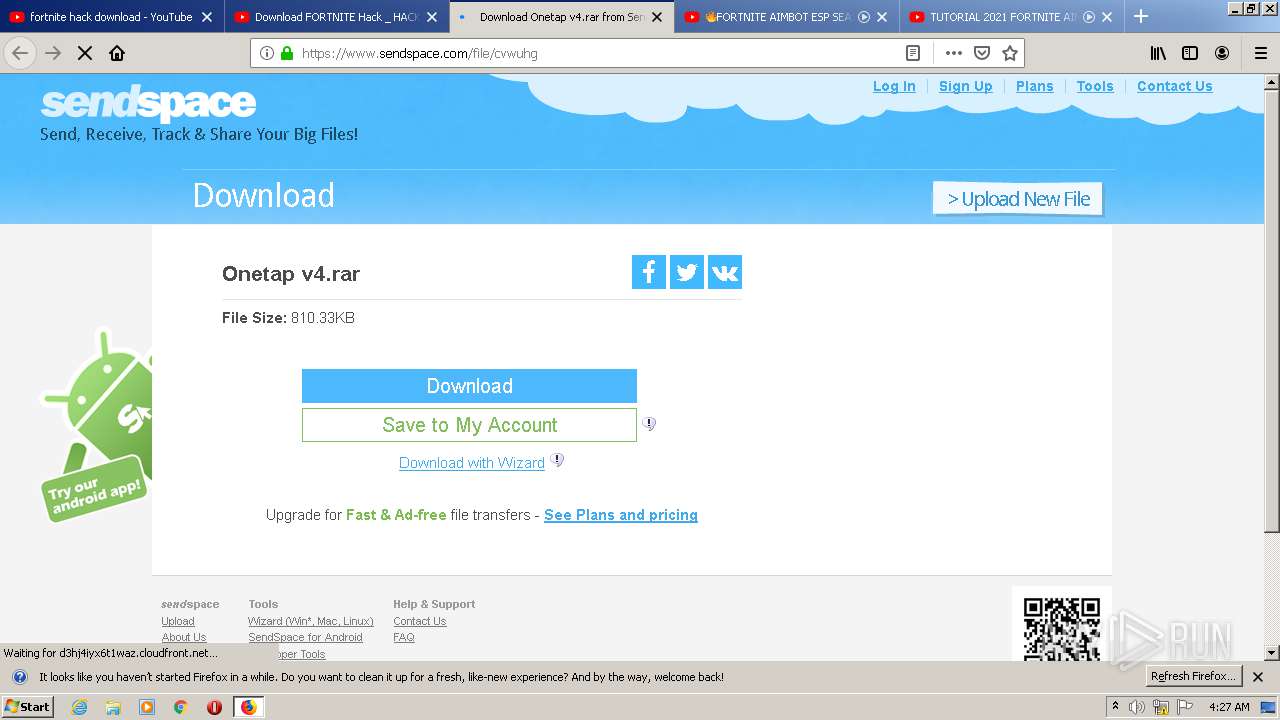Click the browser Back arrow button

pyautogui.click(x=20, y=53)
